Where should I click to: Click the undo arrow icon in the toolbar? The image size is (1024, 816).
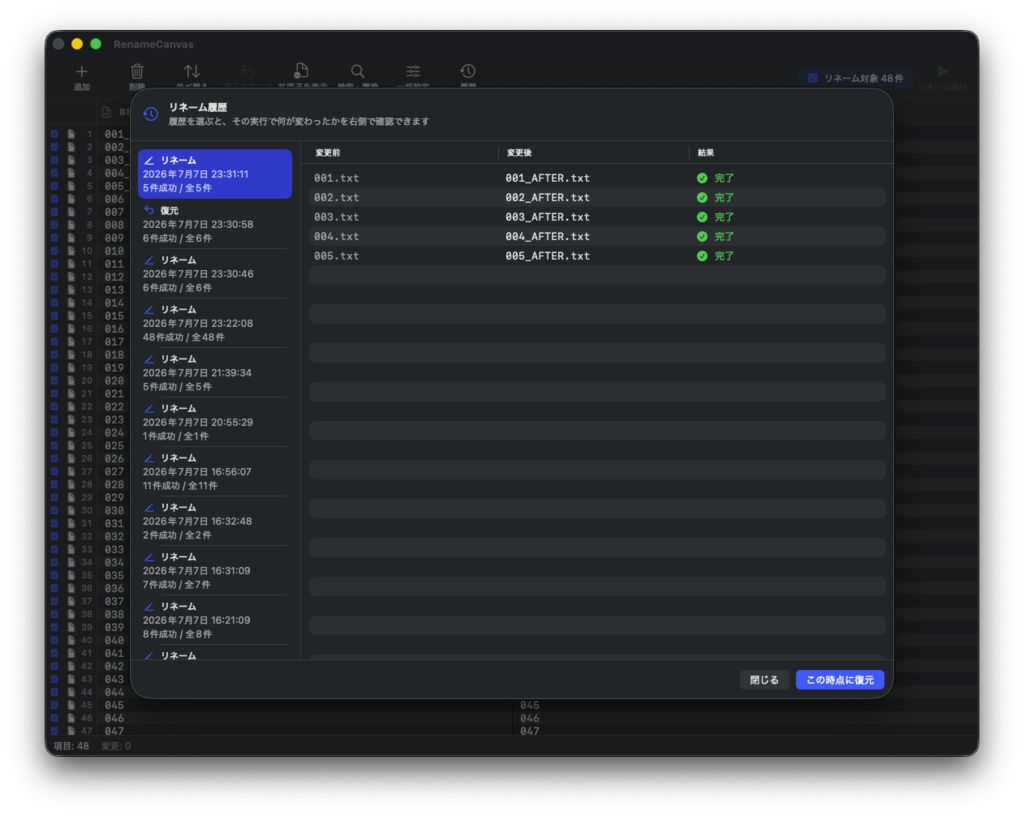pos(247,71)
